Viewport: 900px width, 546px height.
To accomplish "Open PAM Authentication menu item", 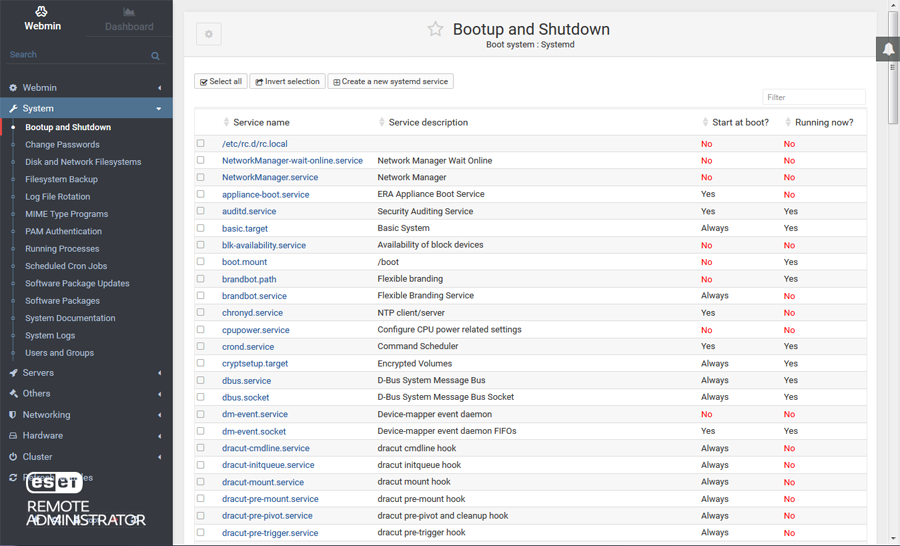I will pyautogui.click(x=63, y=231).
